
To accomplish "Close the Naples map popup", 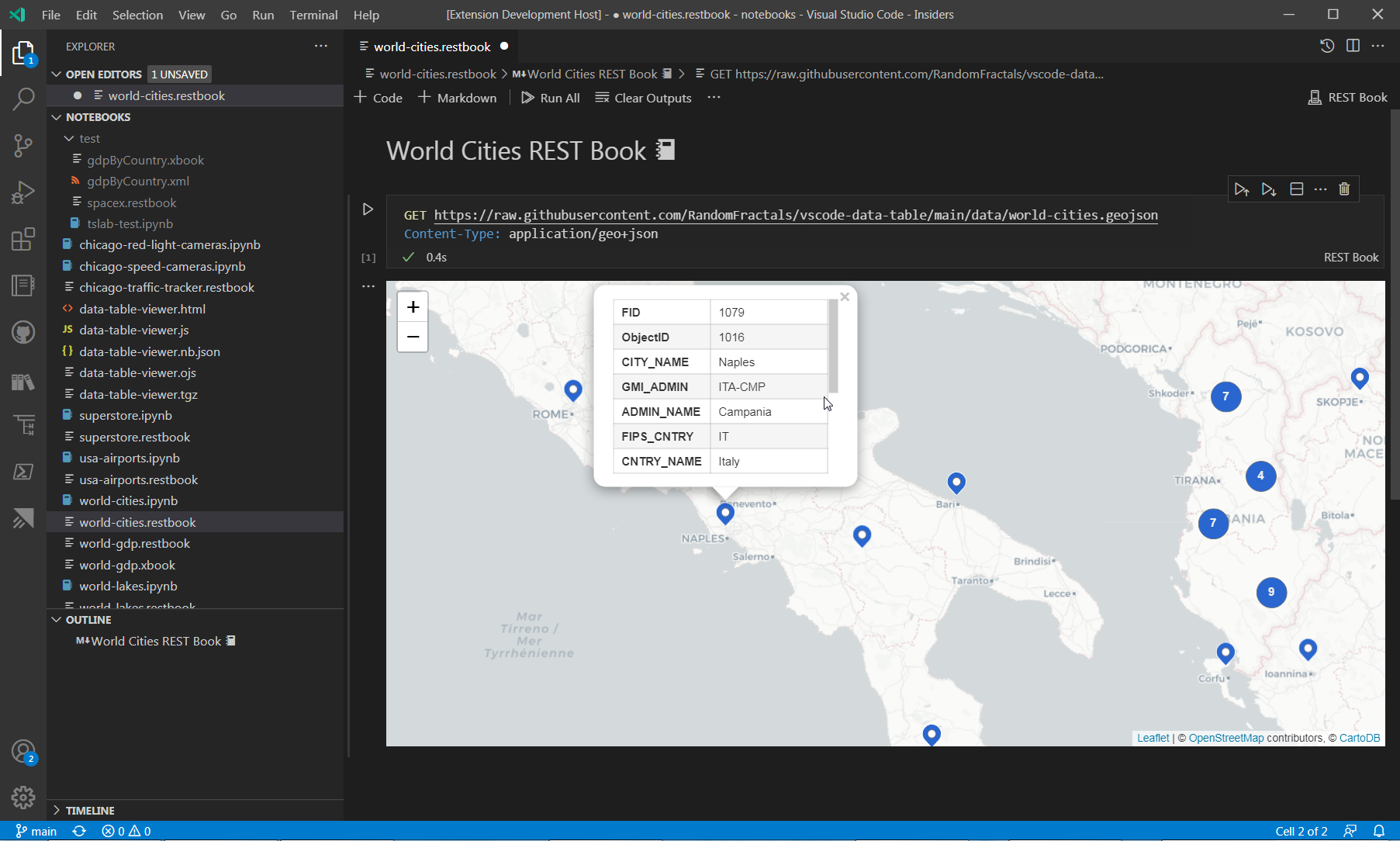I will click(845, 296).
